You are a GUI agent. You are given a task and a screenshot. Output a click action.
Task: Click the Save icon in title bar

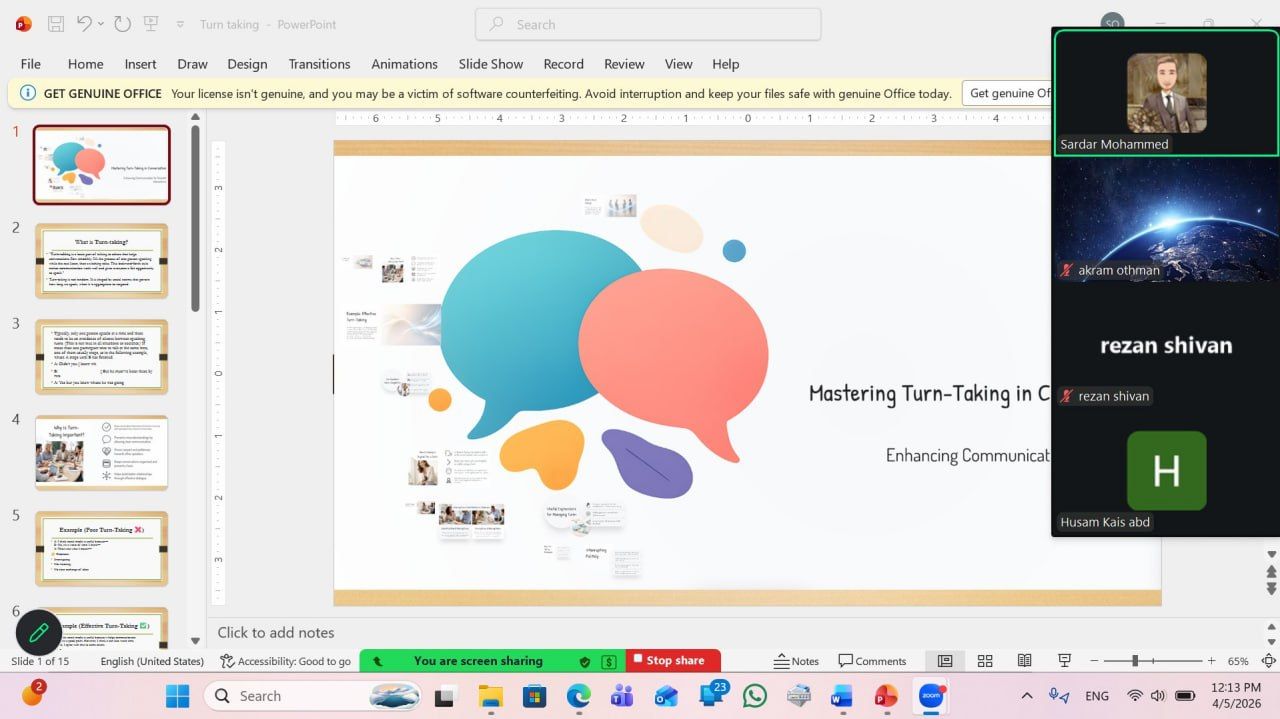(56, 24)
